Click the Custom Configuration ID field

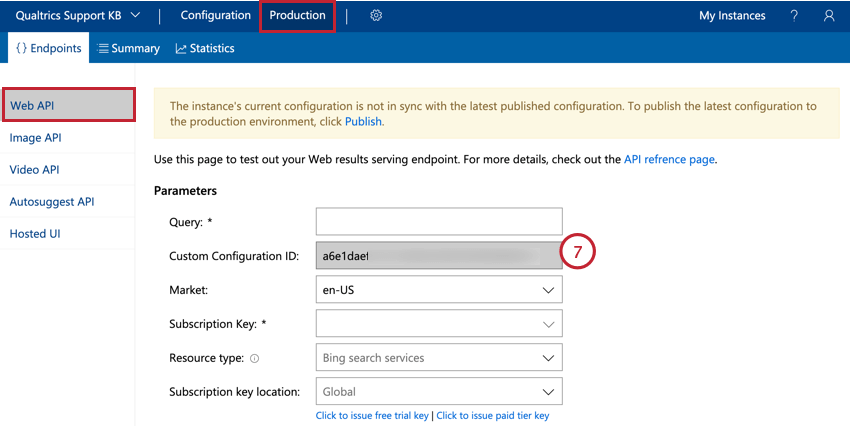tap(439, 255)
